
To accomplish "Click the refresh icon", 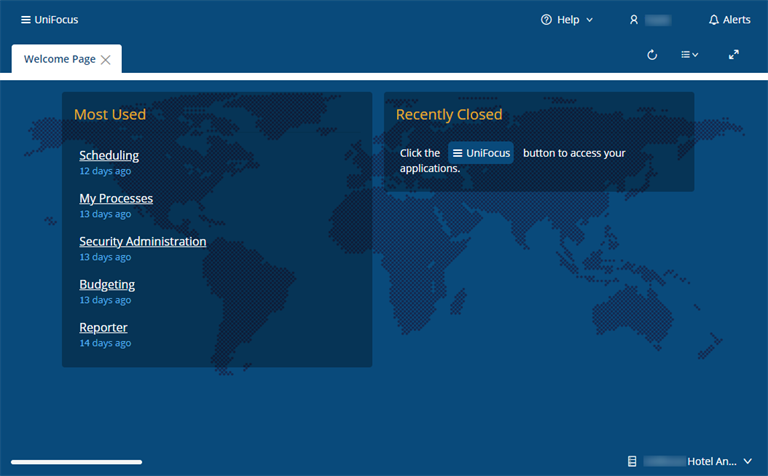I will [x=652, y=55].
